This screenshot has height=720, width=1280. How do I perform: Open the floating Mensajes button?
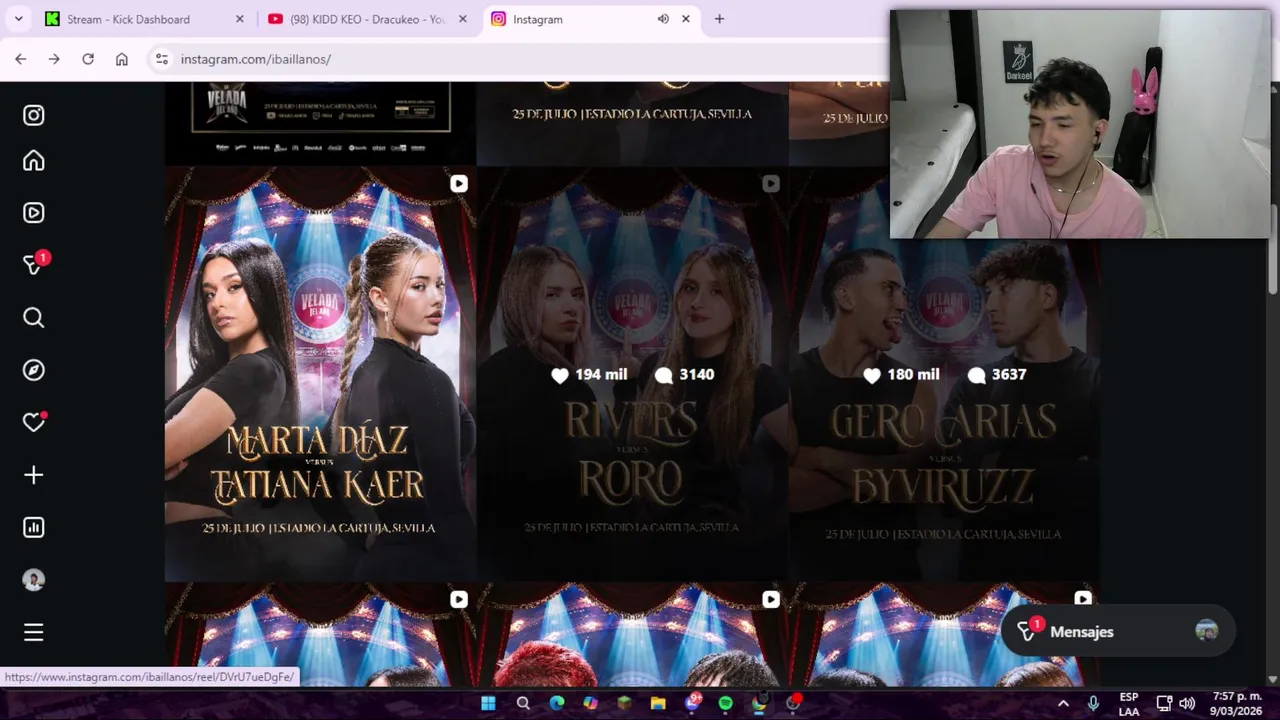[1118, 632]
